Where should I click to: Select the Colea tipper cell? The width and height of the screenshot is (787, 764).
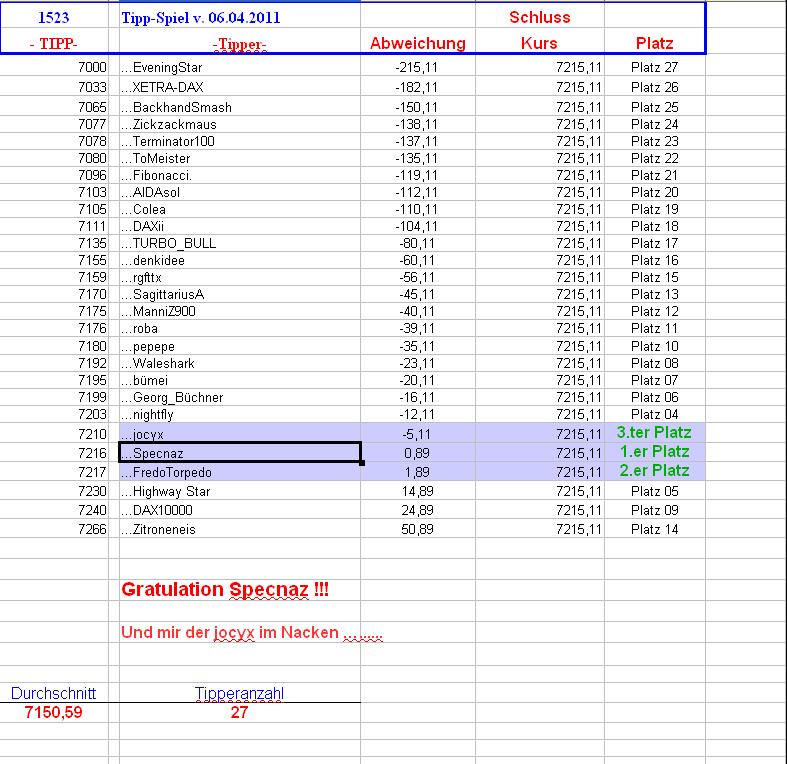[239, 210]
